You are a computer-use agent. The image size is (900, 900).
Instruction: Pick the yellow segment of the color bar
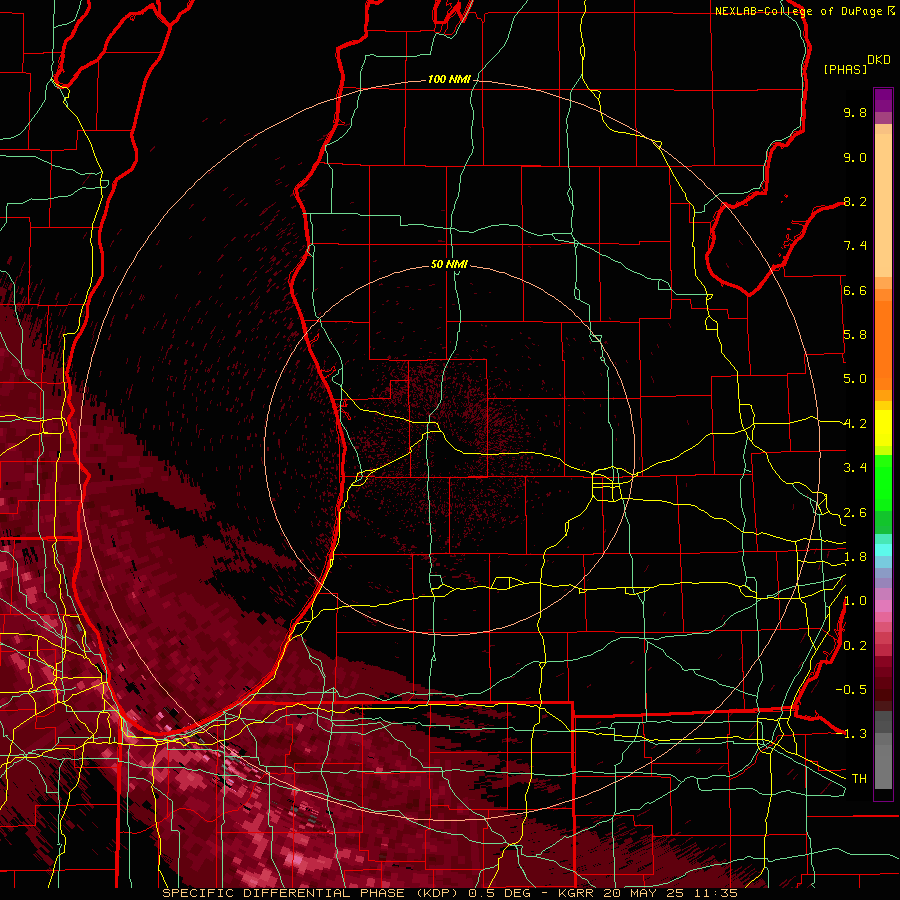pyautogui.click(x=883, y=428)
